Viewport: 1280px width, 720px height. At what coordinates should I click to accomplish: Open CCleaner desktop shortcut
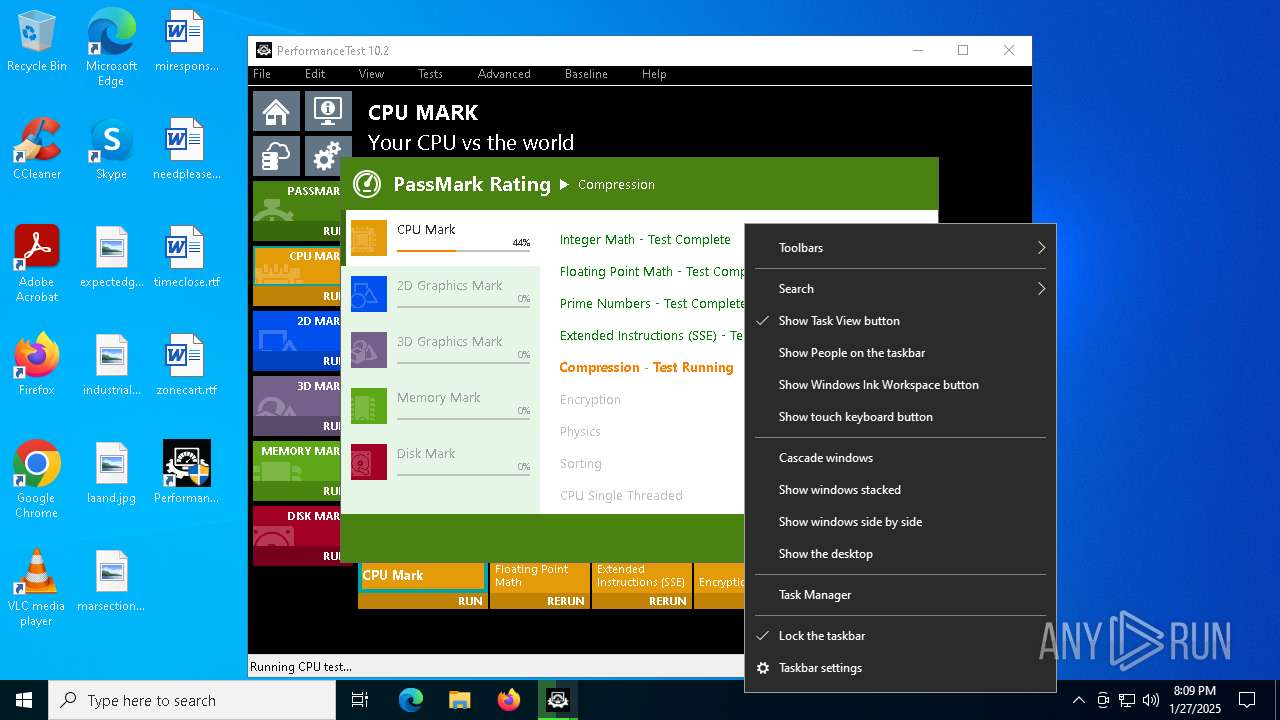coord(37,149)
